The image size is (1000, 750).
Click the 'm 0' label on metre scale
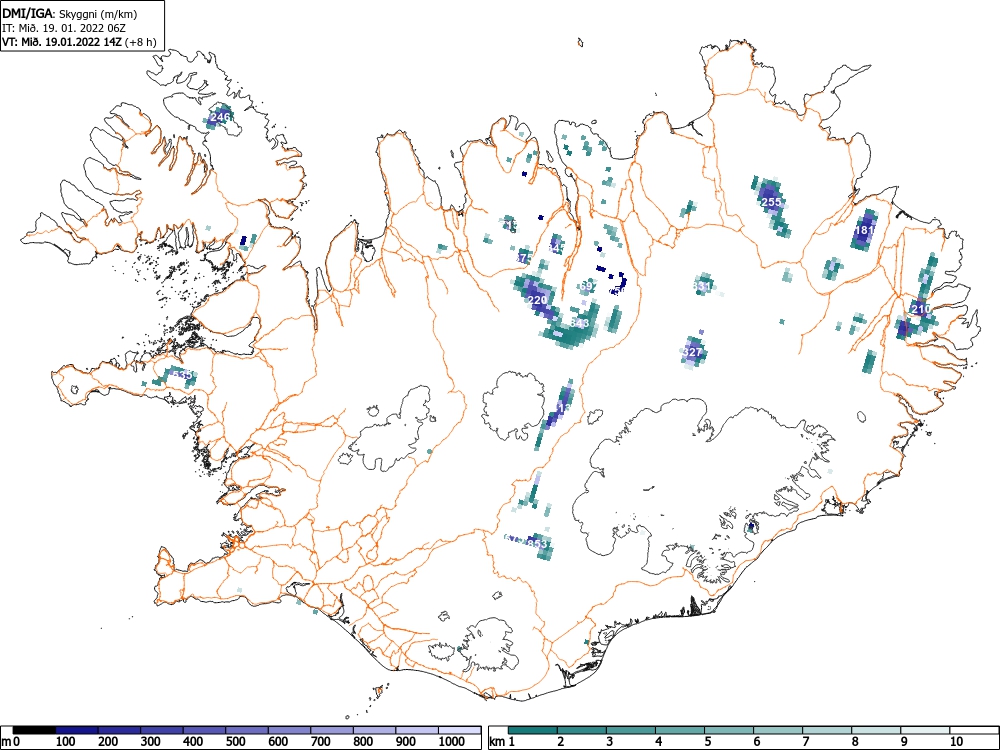pos(11,742)
